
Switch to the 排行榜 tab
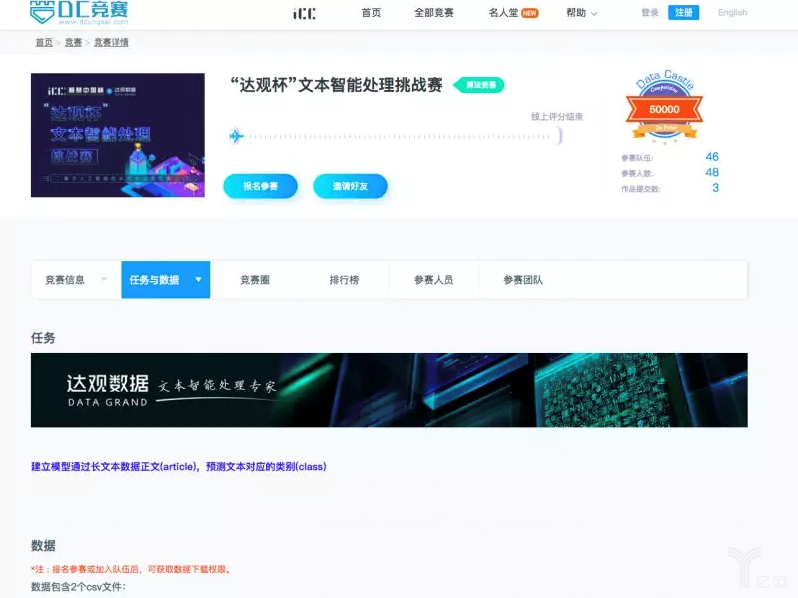344,280
